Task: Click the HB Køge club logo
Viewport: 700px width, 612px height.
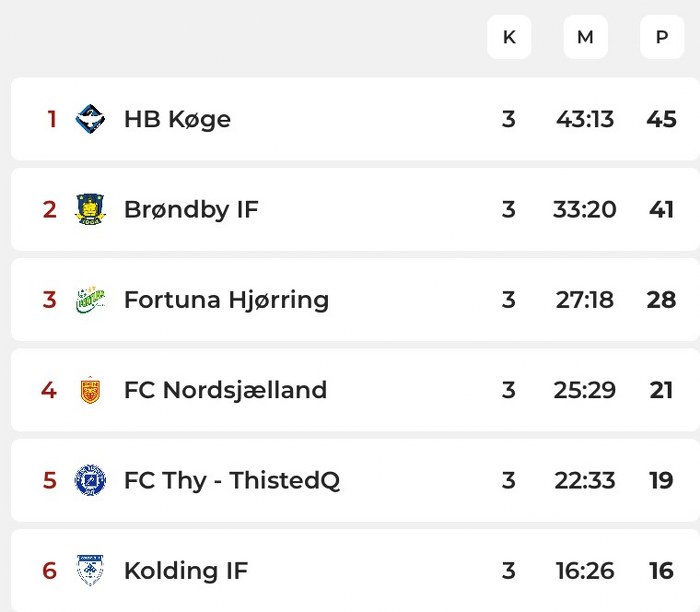Action: [x=90, y=119]
